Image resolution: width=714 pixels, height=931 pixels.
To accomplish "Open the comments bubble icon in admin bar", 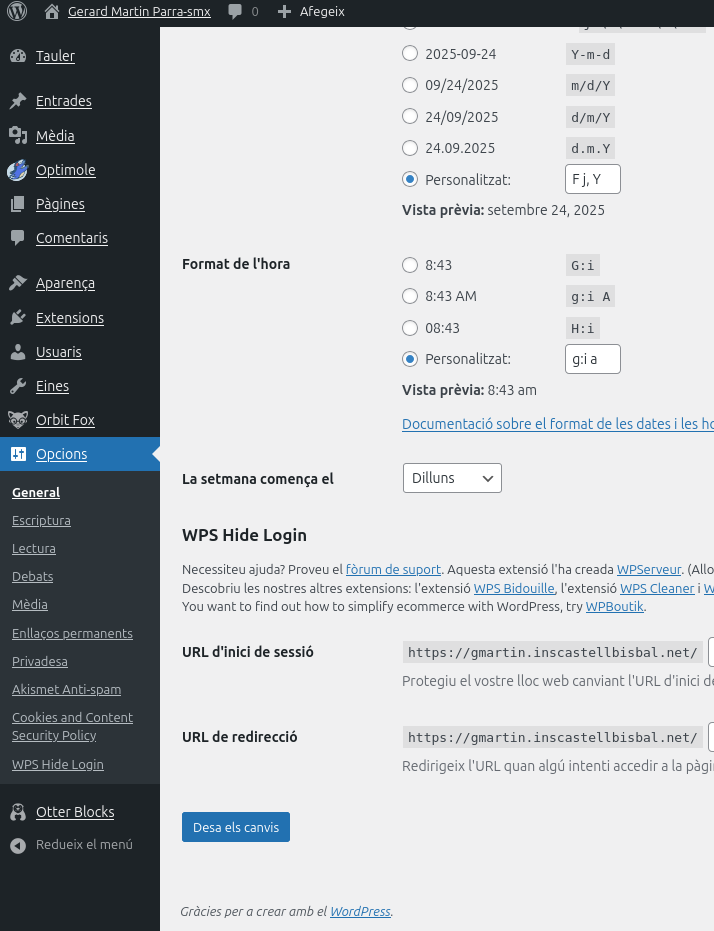I will point(235,12).
